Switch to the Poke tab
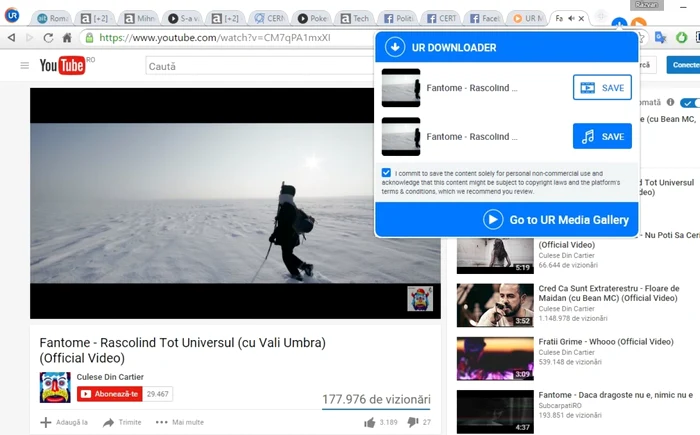 tap(313, 18)
